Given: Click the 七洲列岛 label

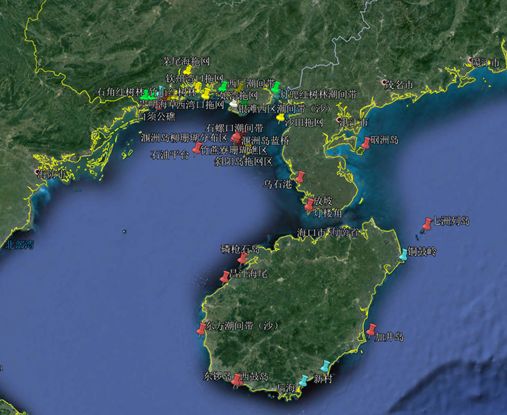Looking at the screenshot, I should coord(452,221).
